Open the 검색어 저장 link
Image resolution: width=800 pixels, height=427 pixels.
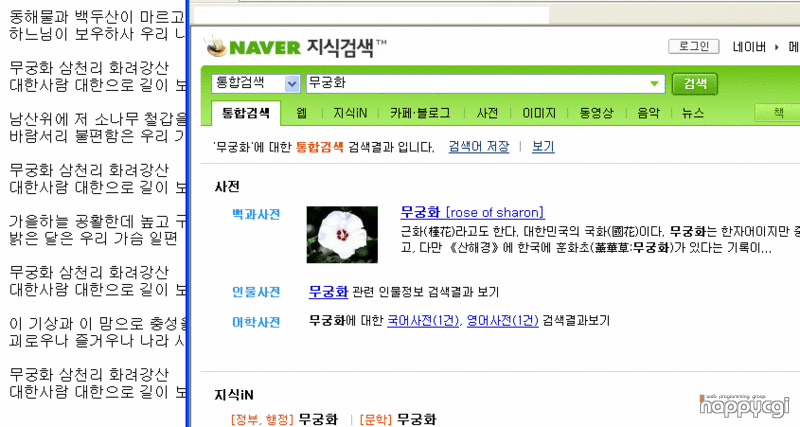pos(479,147)
